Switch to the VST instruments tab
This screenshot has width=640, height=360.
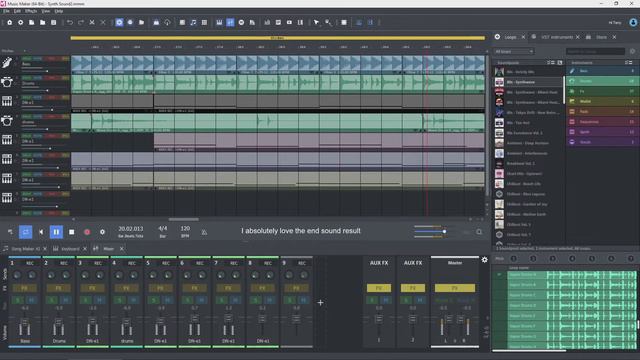click(x=557, y=37)
